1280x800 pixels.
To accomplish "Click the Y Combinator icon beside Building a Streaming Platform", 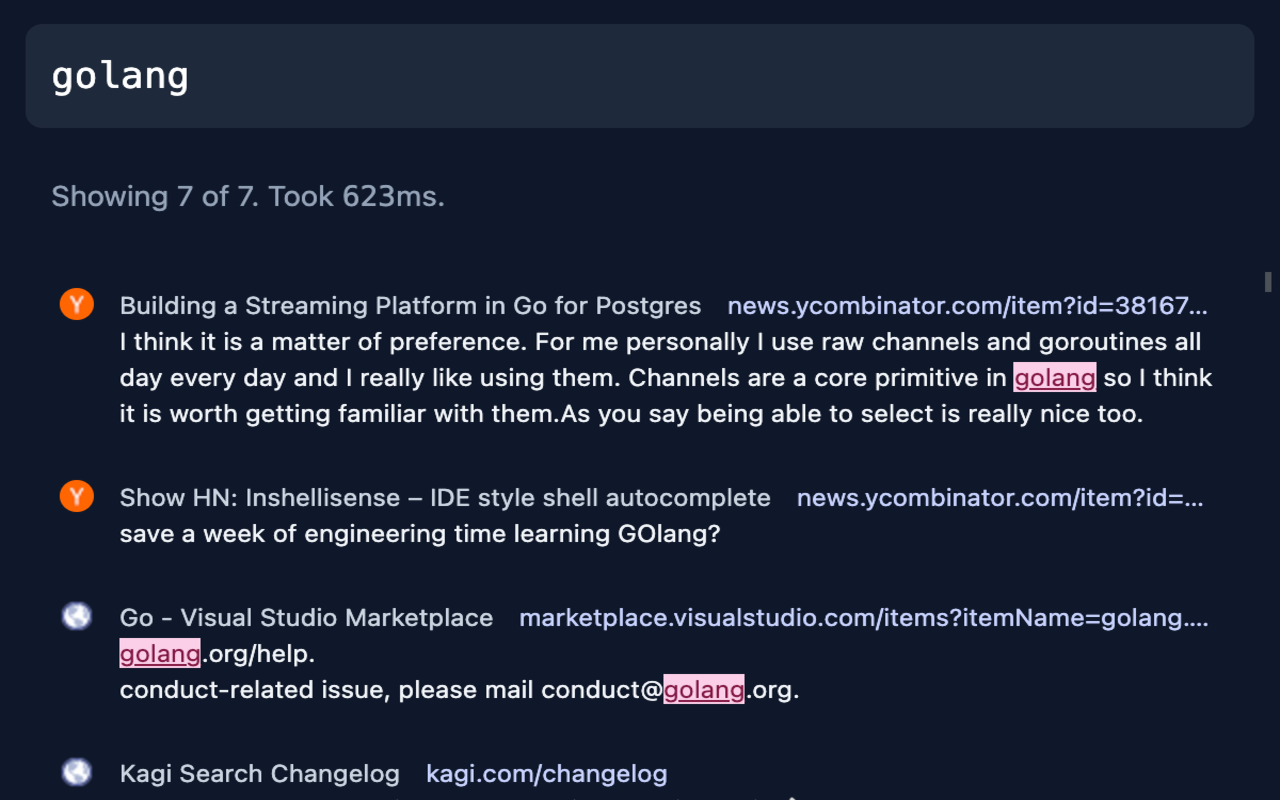I will point(77,304).
